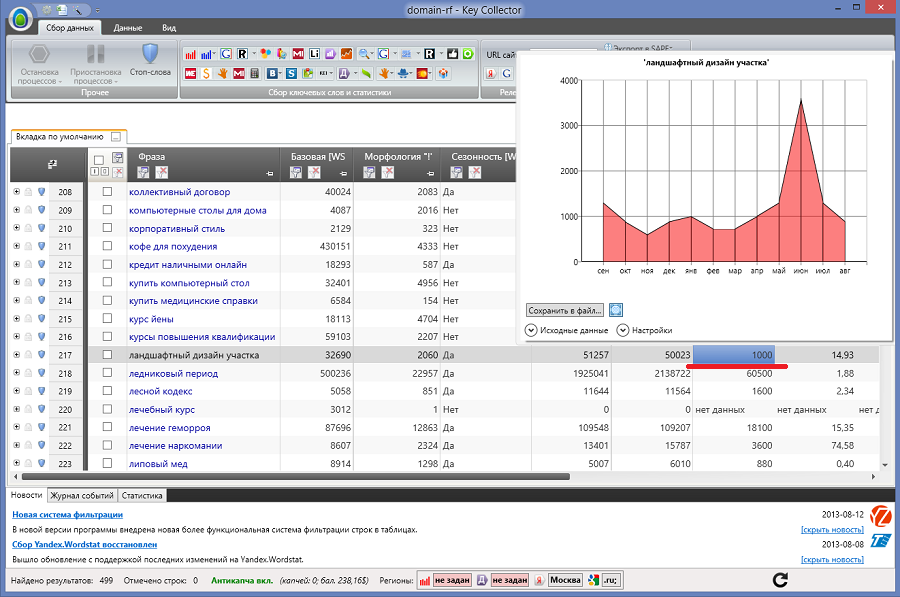Click the magnifier search icon in toolbar
The width and height of the screenshot is (900, 597).
coord(363,54)
